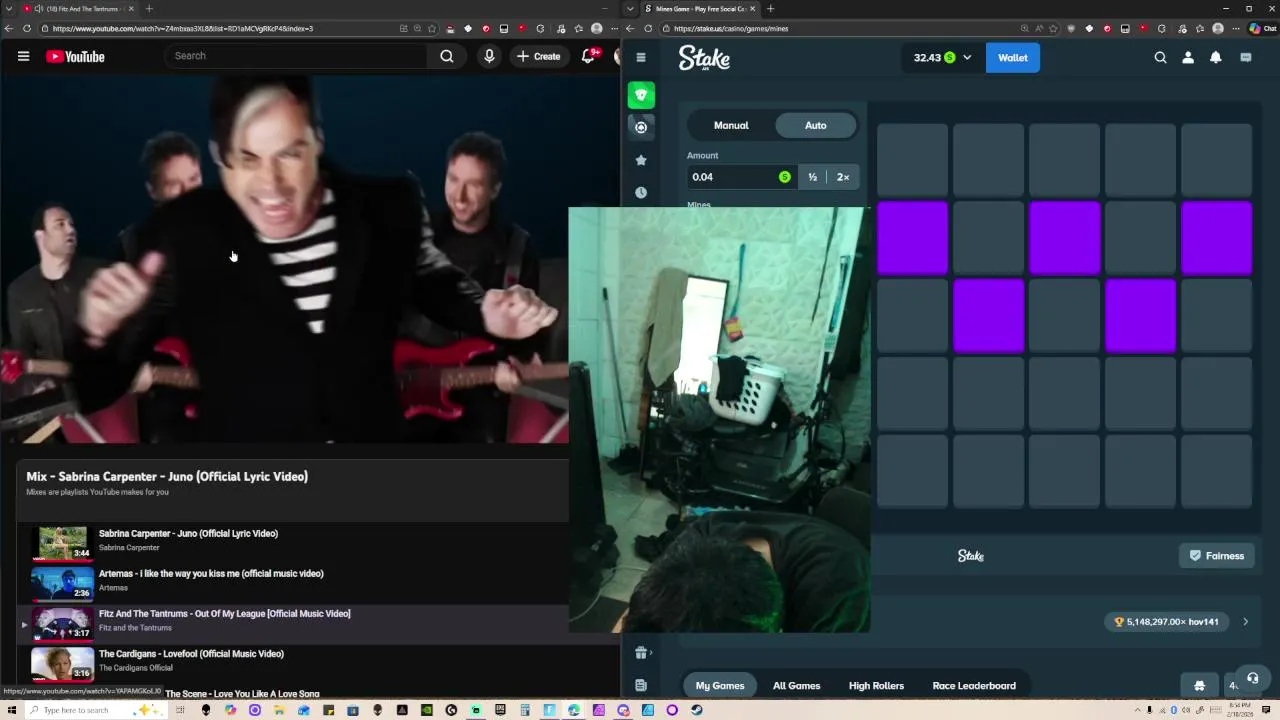Open the All Games tab

pyautogui.click(x=797, y=686)
